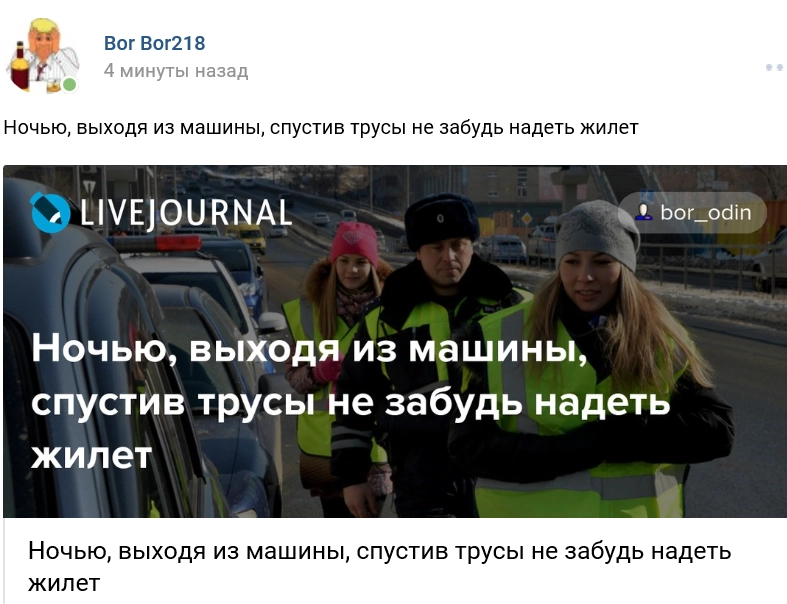Click the yellow taxi in the background

click(247, 236)
